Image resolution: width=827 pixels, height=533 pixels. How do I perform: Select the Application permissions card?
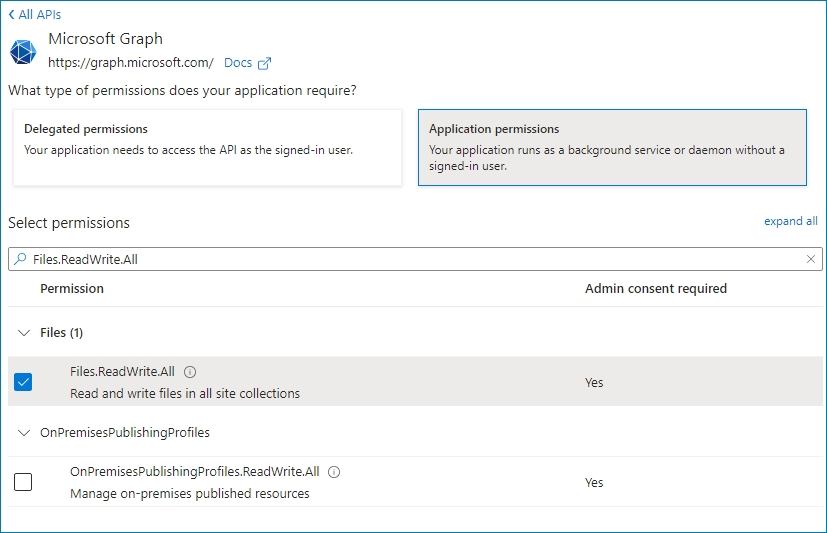click(612, 148)
